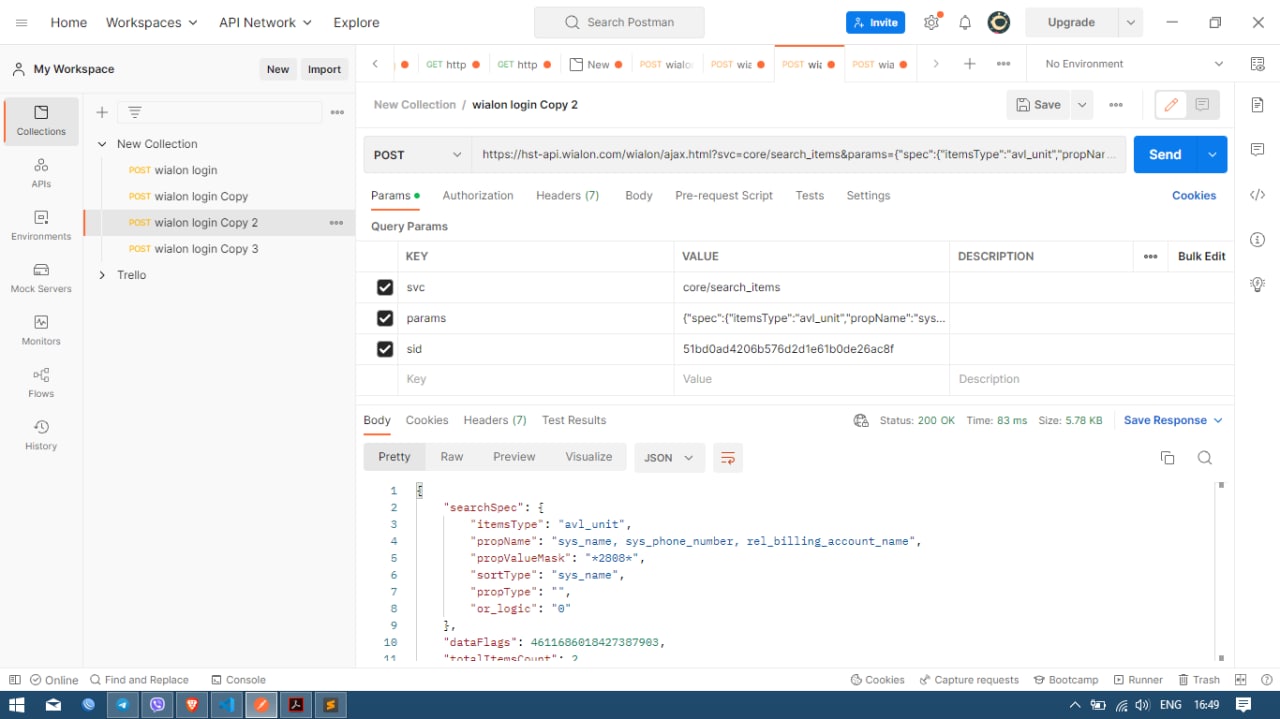Click the Send button
The width and height of the screenshot is (1280, 719).
(x=1164, y=155)
